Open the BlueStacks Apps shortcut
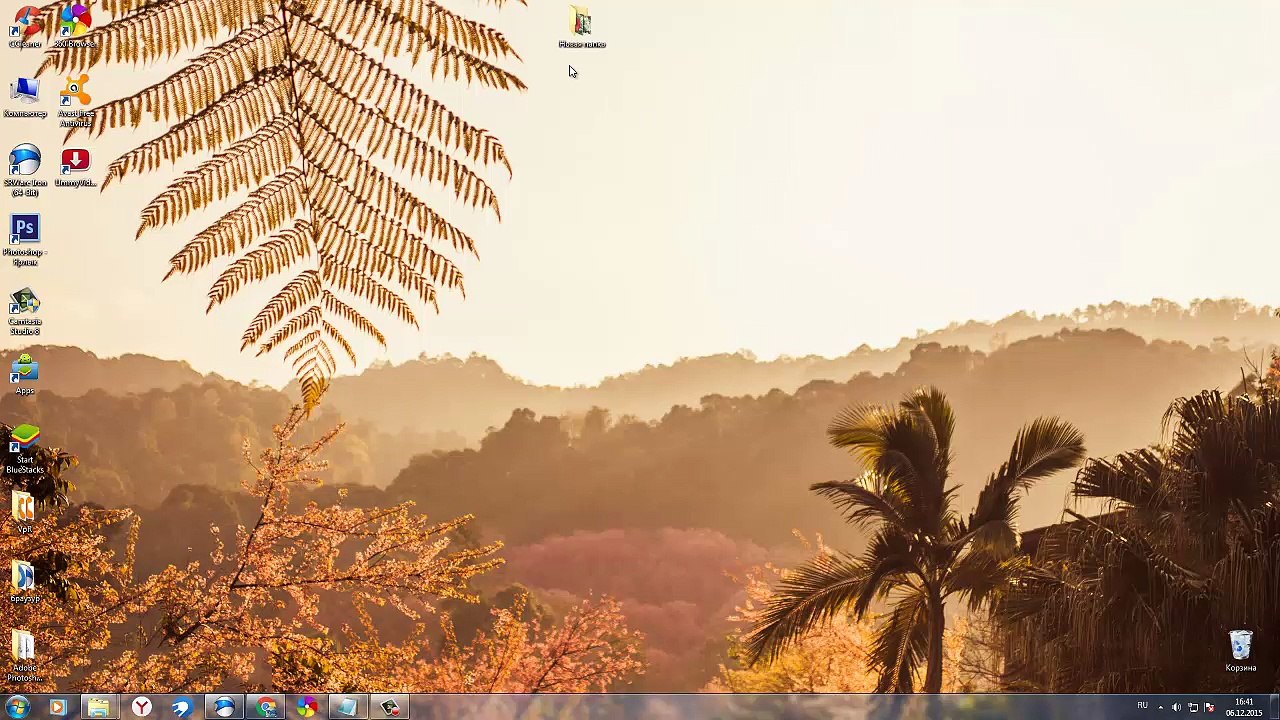The width and height of the screenshot is (1280, 720). pos(25,375)
